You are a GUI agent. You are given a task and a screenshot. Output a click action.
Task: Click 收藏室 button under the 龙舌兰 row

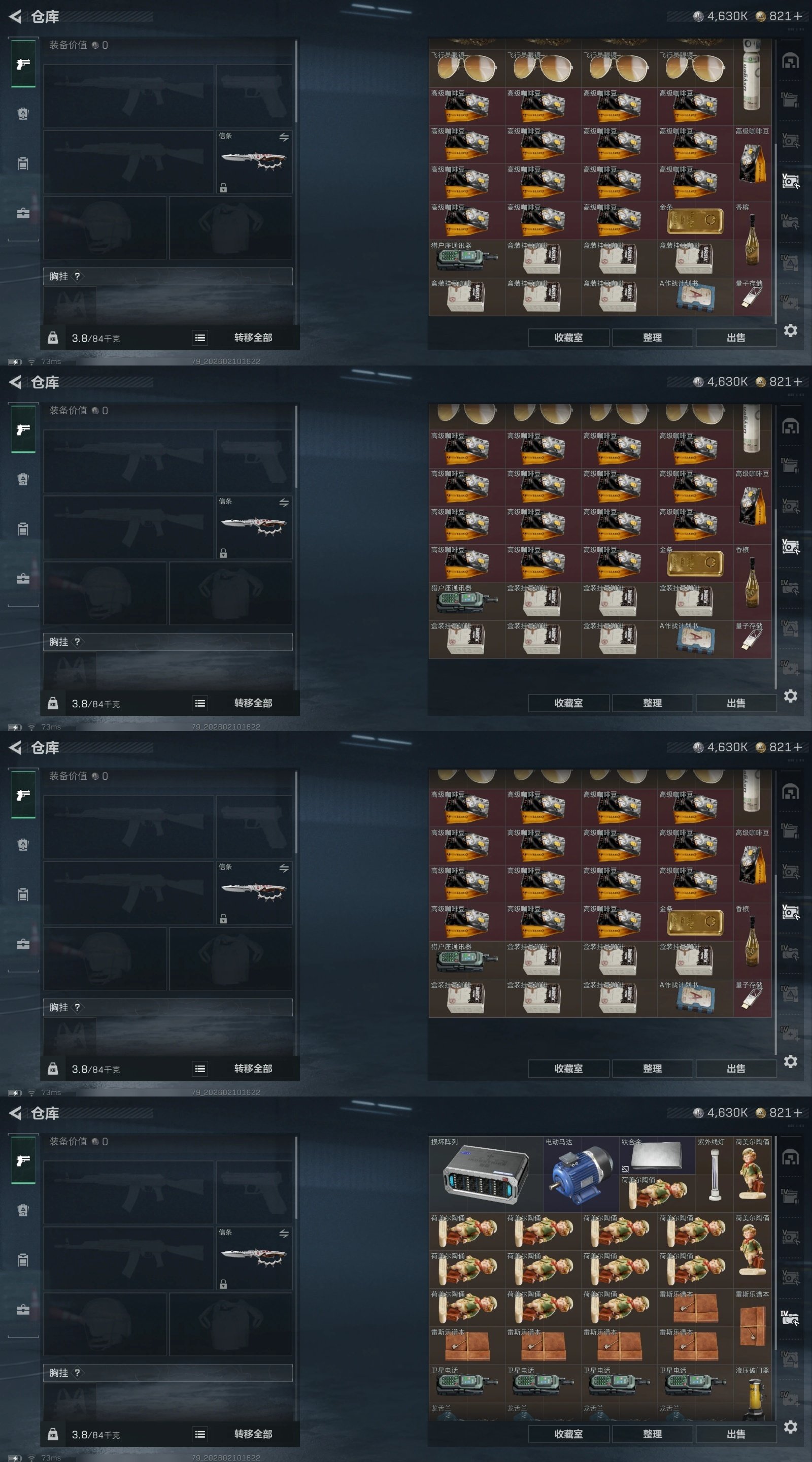coord(568,1434)
